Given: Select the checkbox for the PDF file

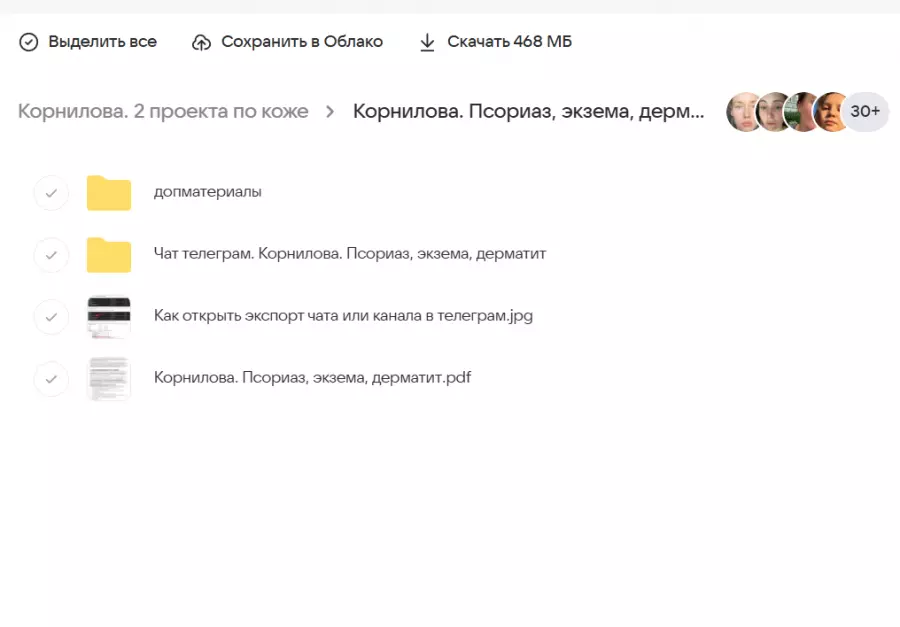Looking at the screenshot, I should coord(51,379).
